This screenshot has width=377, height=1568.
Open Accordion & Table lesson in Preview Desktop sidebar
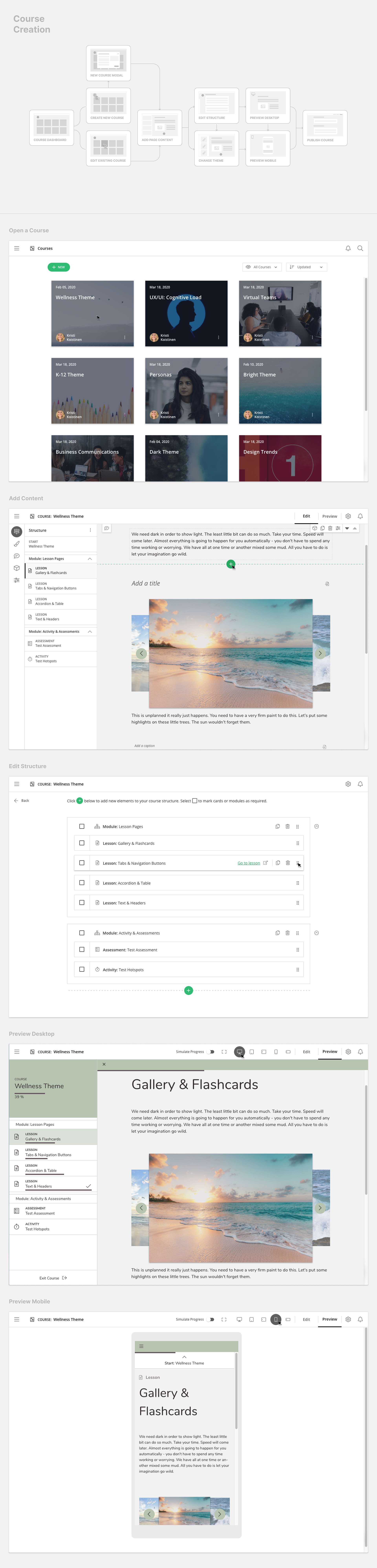(53, 1168)
